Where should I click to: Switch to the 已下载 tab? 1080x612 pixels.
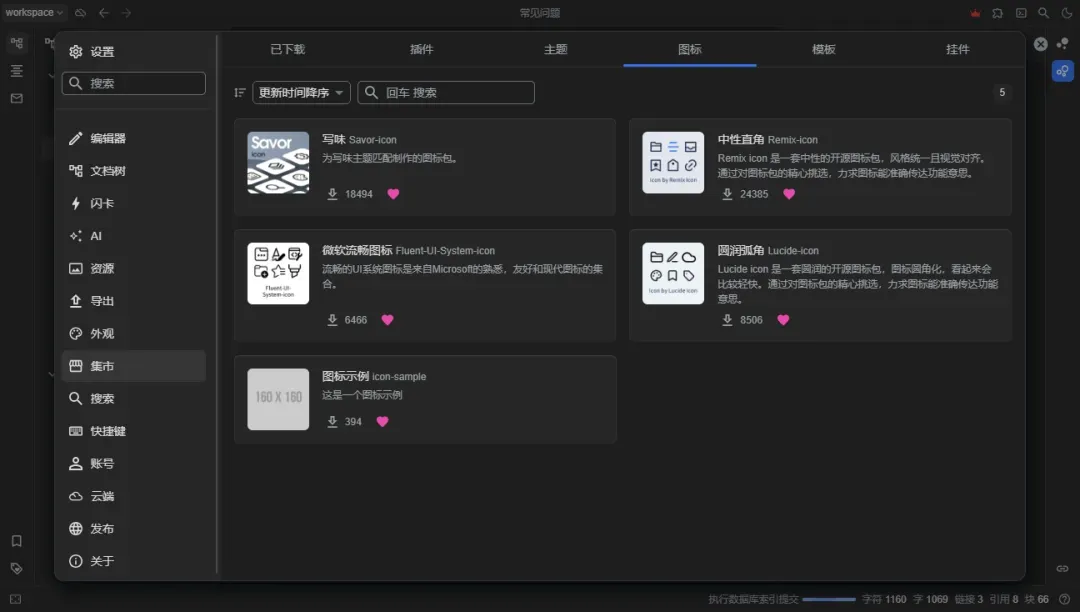pyautogui.click(x=287, y=50)
